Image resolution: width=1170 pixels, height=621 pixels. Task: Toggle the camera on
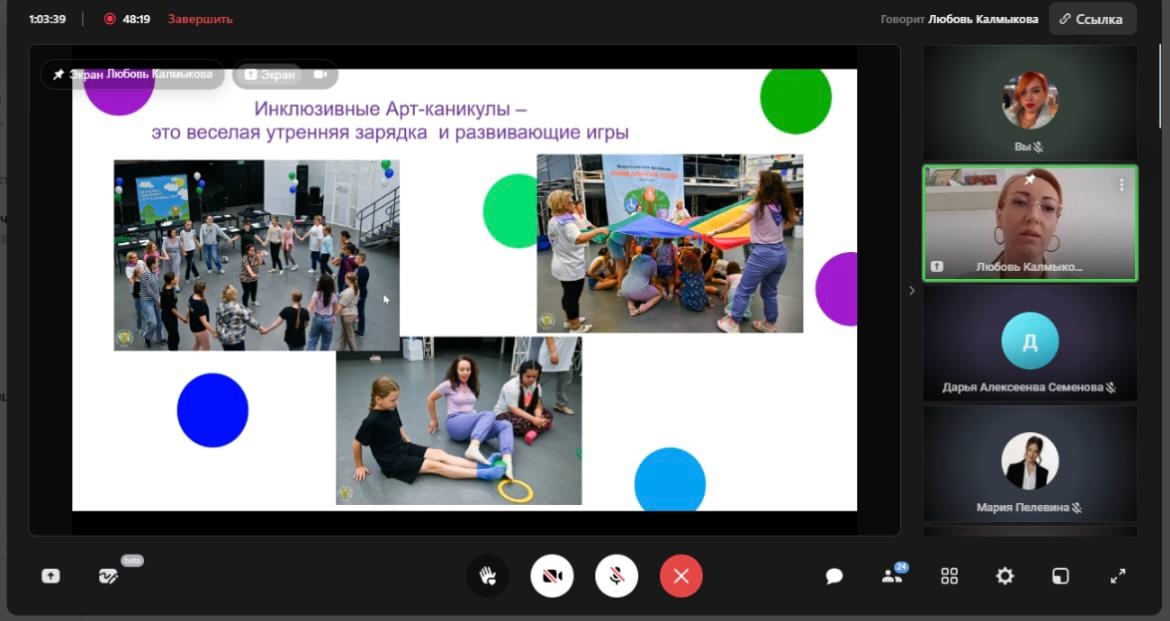tap(552, 576)
